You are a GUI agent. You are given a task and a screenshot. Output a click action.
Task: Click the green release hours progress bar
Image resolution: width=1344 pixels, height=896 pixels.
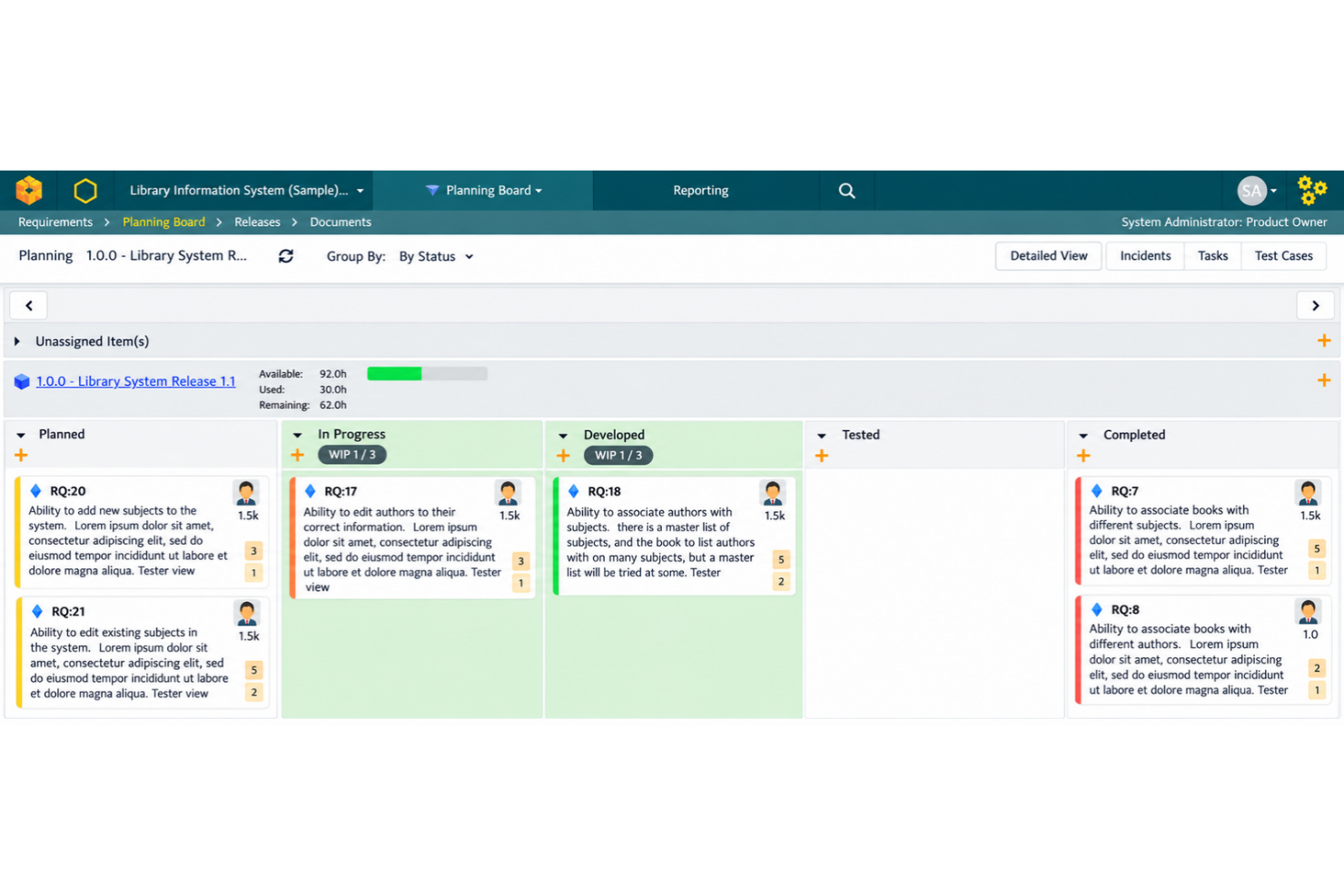pyautogui.click(x=427, y=373)
